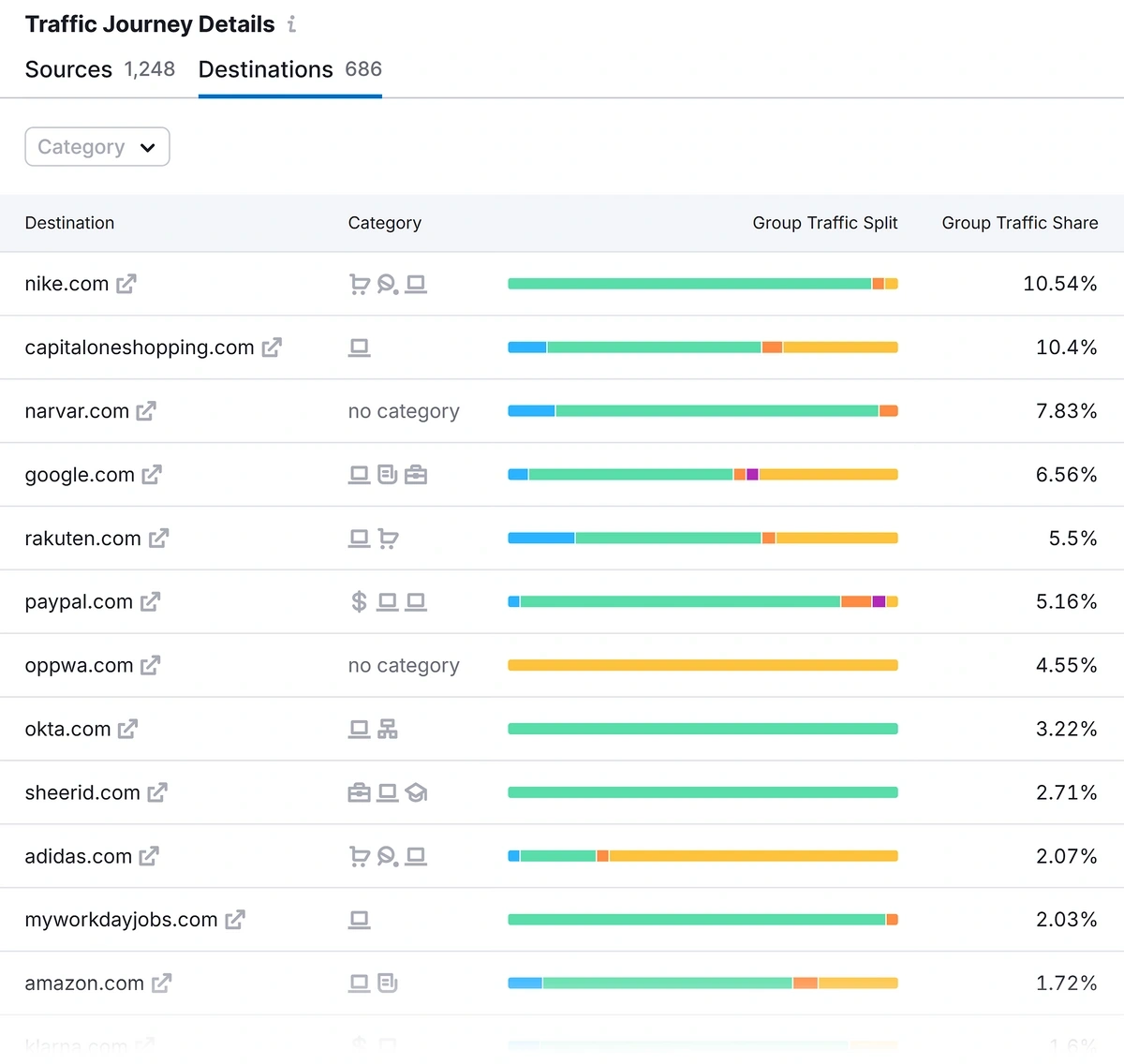Open capitaloneshopping.com external link icon
Viewport: 1124px width, 1064px height.
(x=272, y=347)
